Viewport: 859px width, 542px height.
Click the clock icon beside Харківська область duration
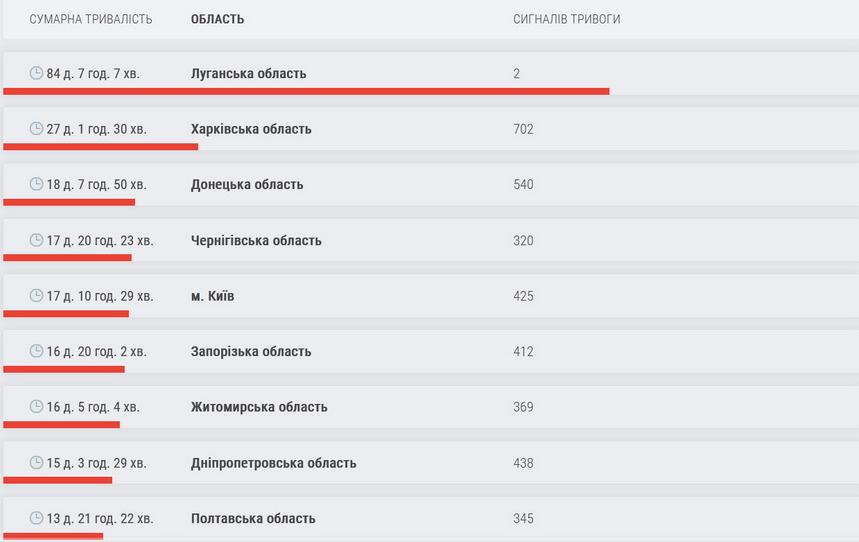[37, 129]
